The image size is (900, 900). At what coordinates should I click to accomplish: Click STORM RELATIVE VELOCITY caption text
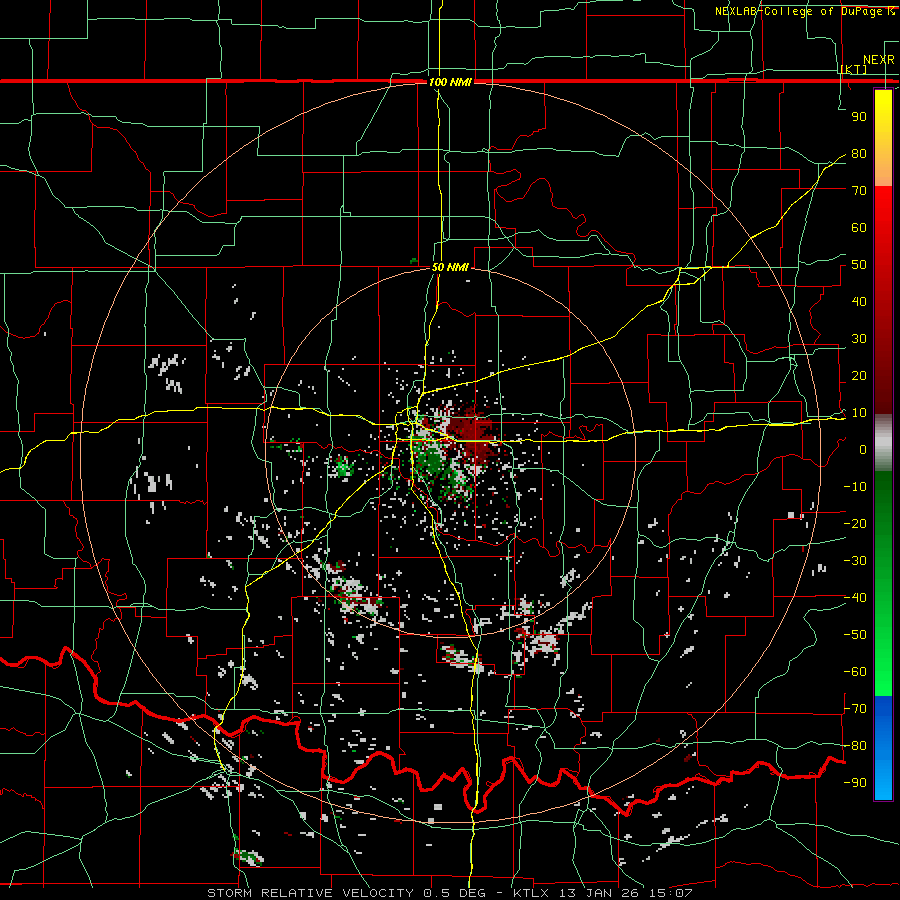[312, 893]
